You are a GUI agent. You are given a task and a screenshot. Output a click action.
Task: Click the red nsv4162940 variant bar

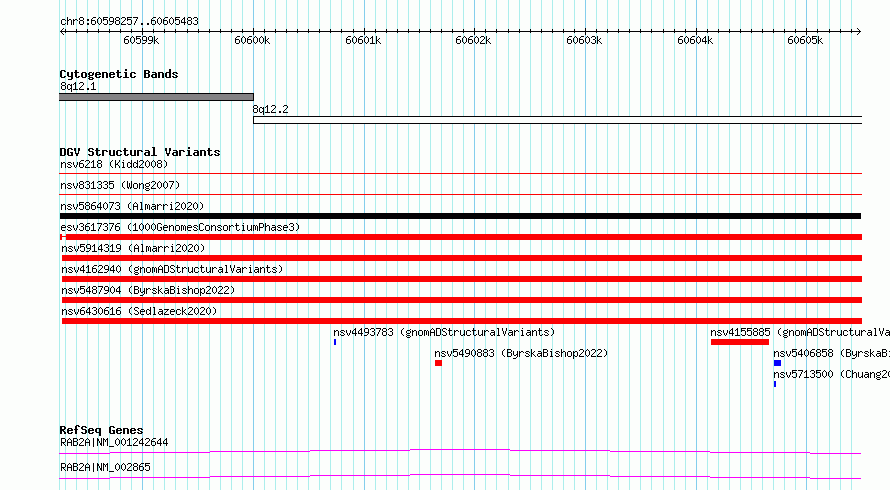[x=461, y=279]
